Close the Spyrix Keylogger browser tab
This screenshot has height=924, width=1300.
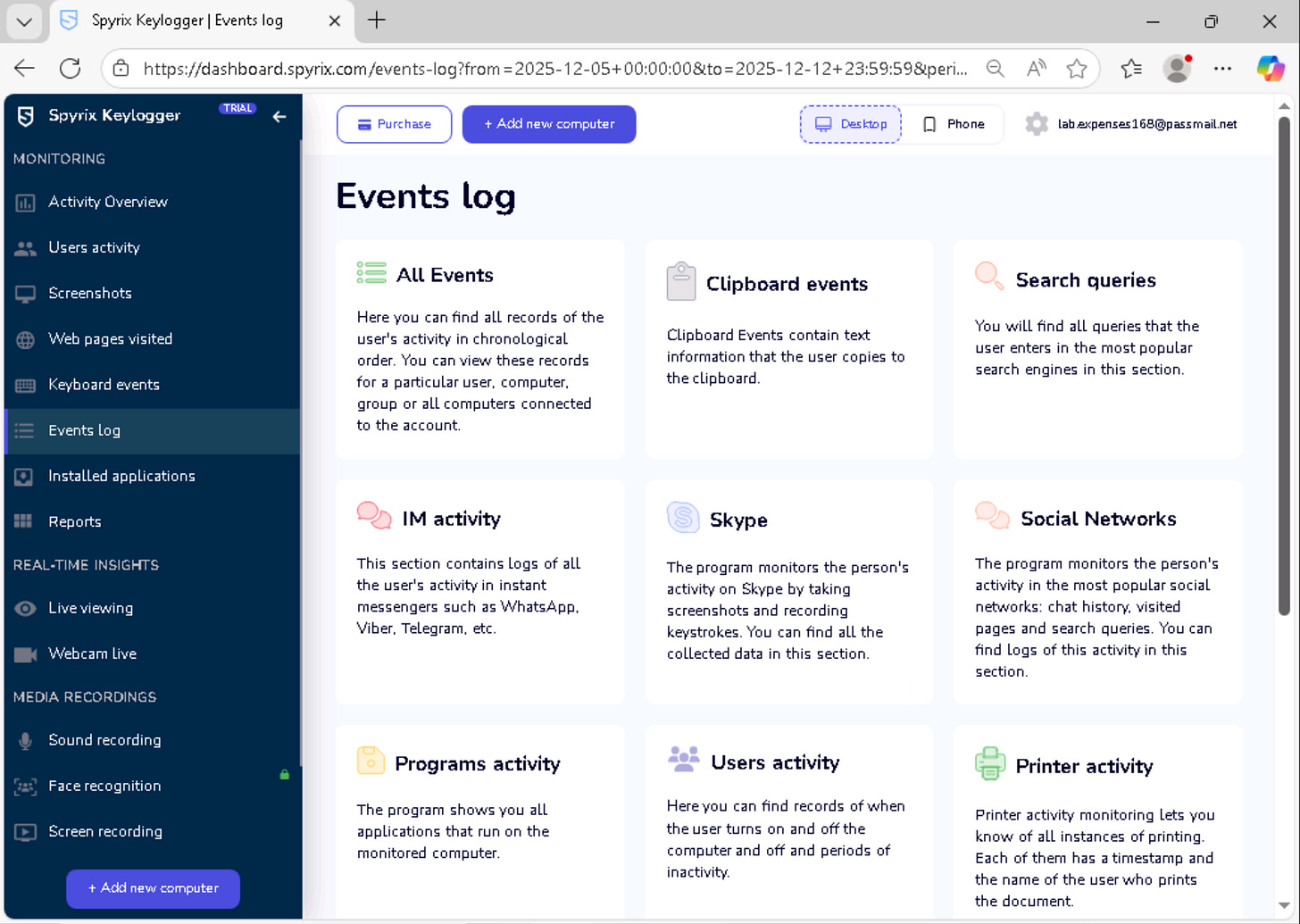[335, 21]
